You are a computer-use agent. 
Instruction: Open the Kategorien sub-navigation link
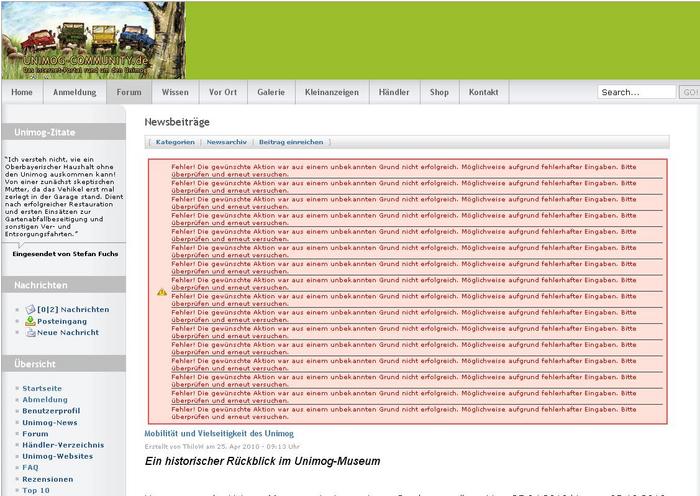pos(175,143)
